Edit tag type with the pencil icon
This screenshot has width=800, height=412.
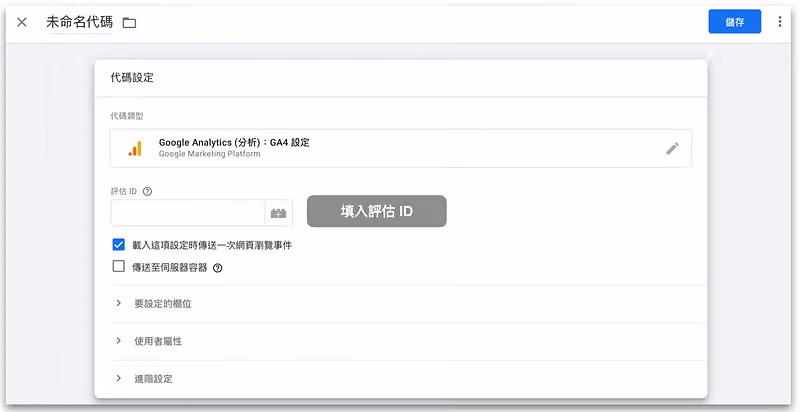pos(672,148)
